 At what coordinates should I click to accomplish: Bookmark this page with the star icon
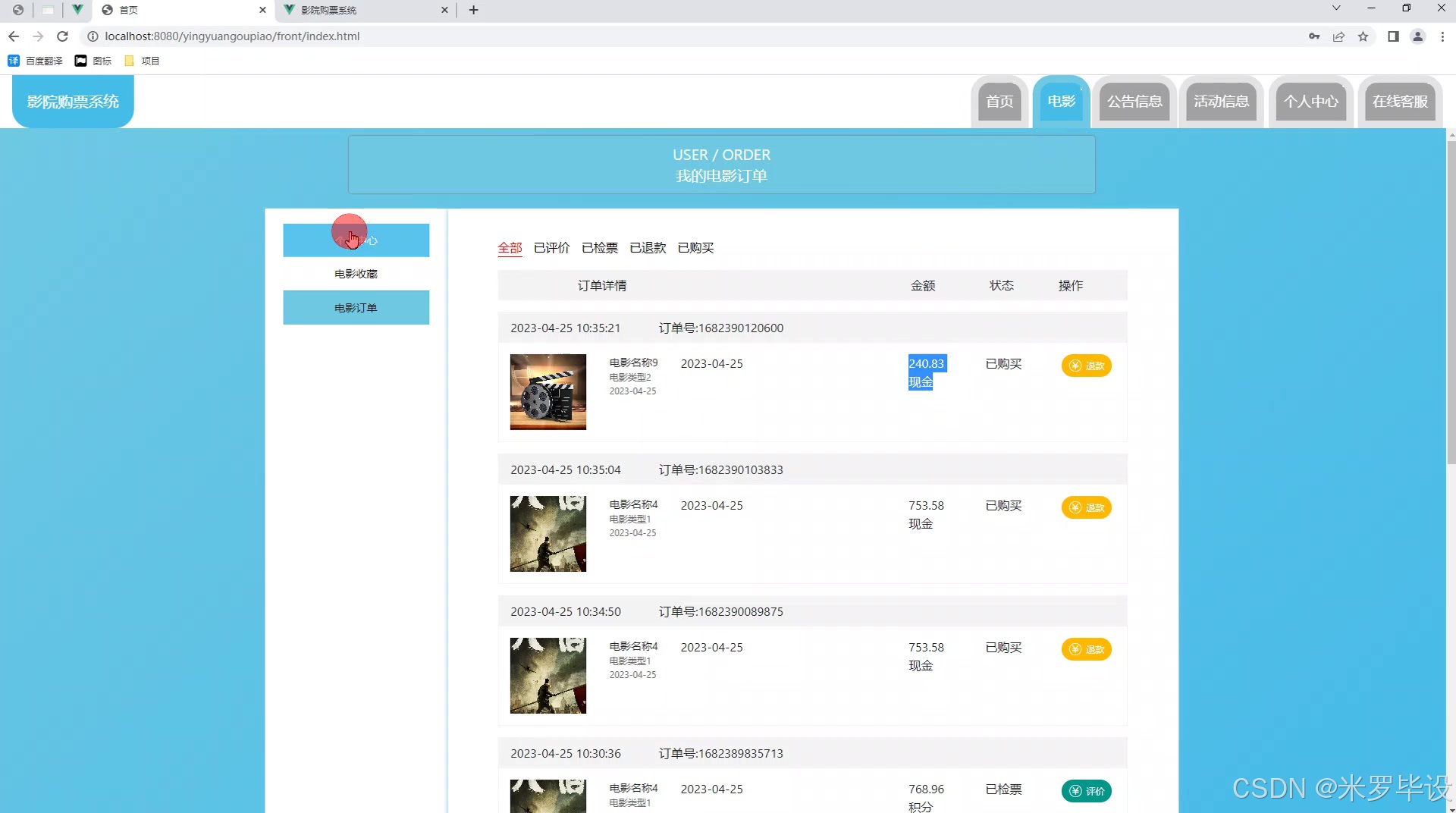pos(1363,36)
